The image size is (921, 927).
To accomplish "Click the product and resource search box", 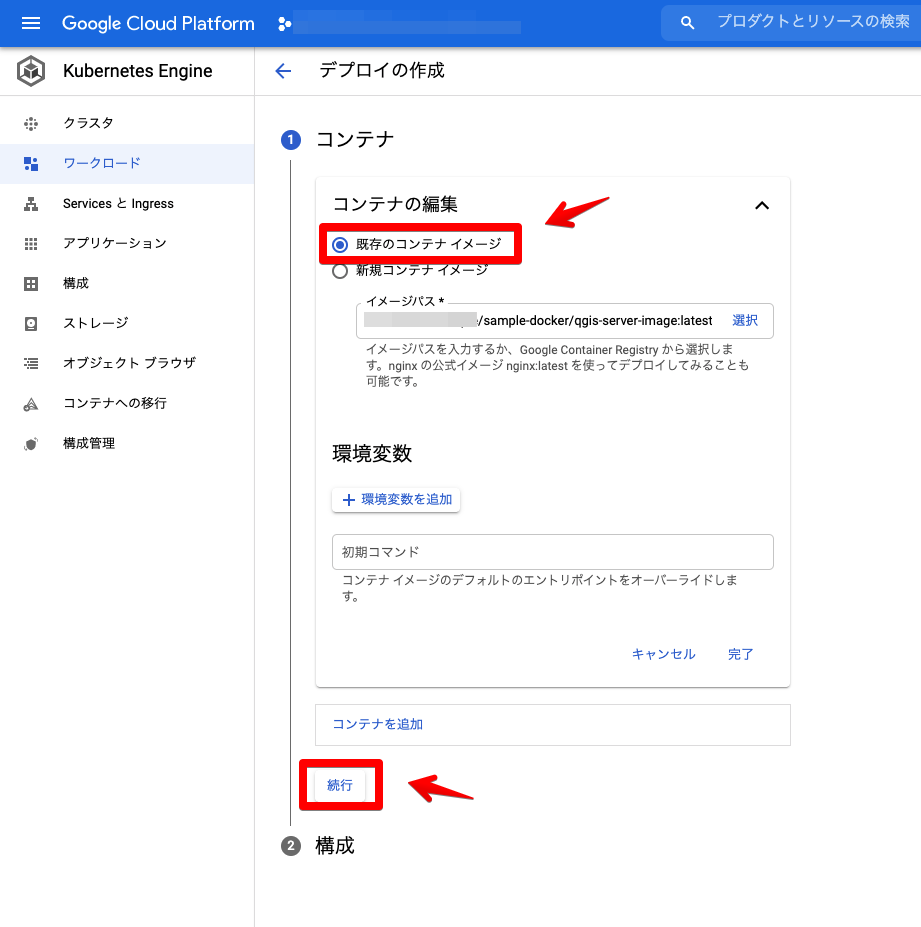I will coord(791,22).
